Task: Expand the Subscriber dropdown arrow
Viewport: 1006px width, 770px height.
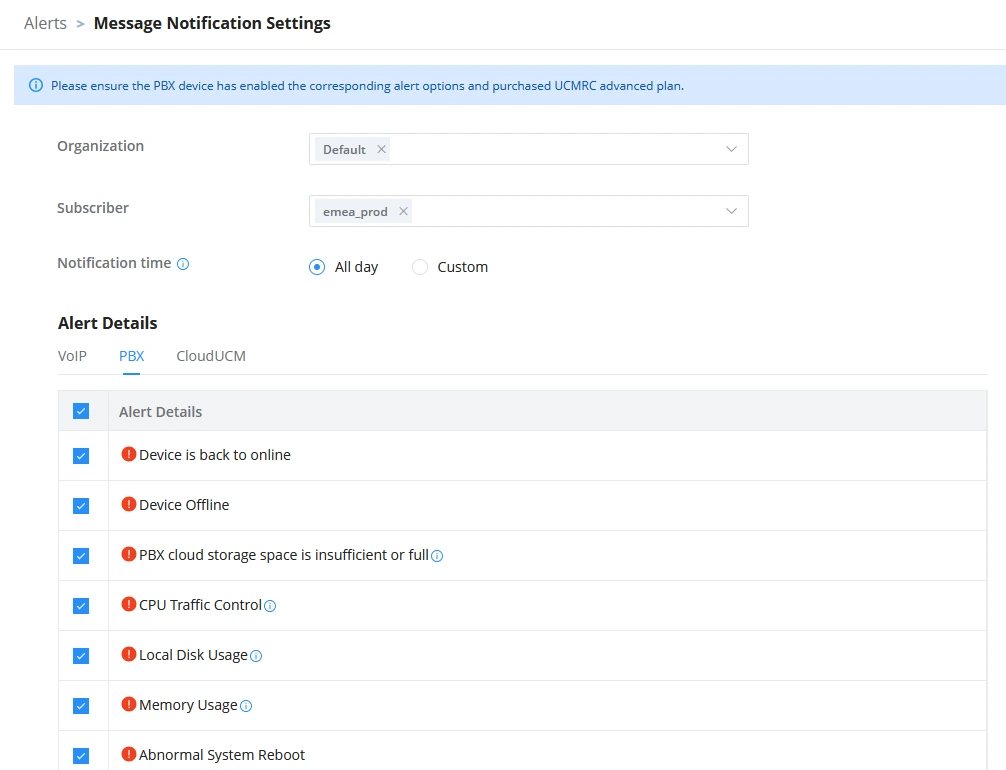Action: pyautogui.click(x=731, y=211)
